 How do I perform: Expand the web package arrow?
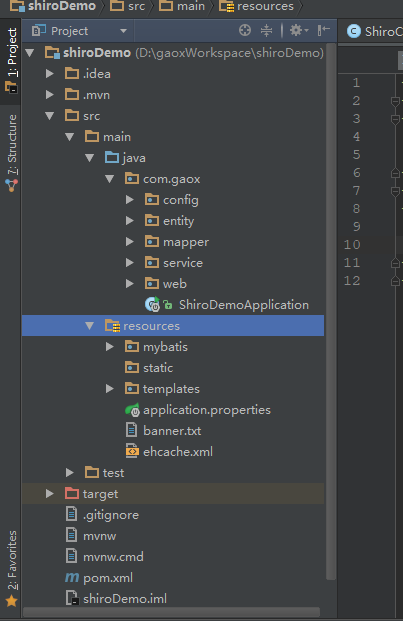(x=129, y=284)
